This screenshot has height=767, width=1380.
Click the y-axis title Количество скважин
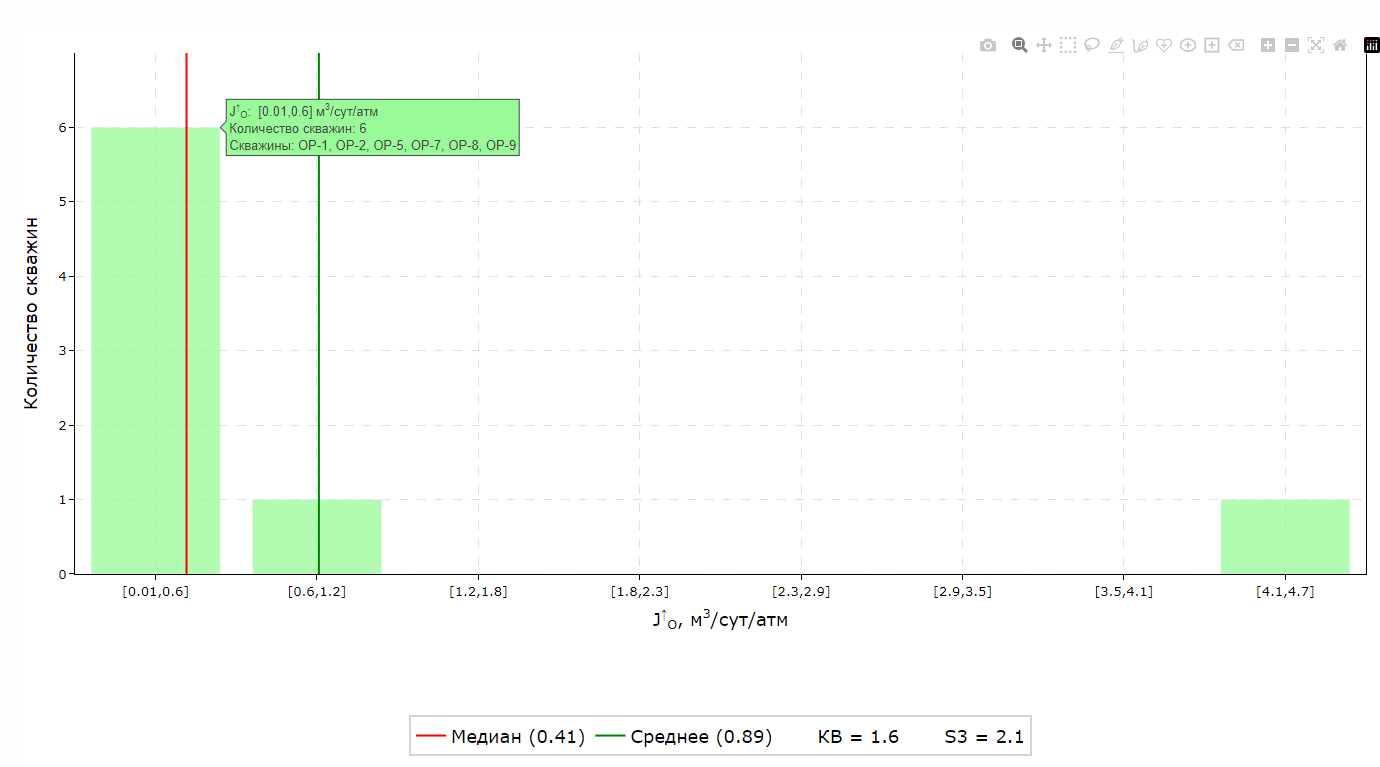tap(30, 312)
